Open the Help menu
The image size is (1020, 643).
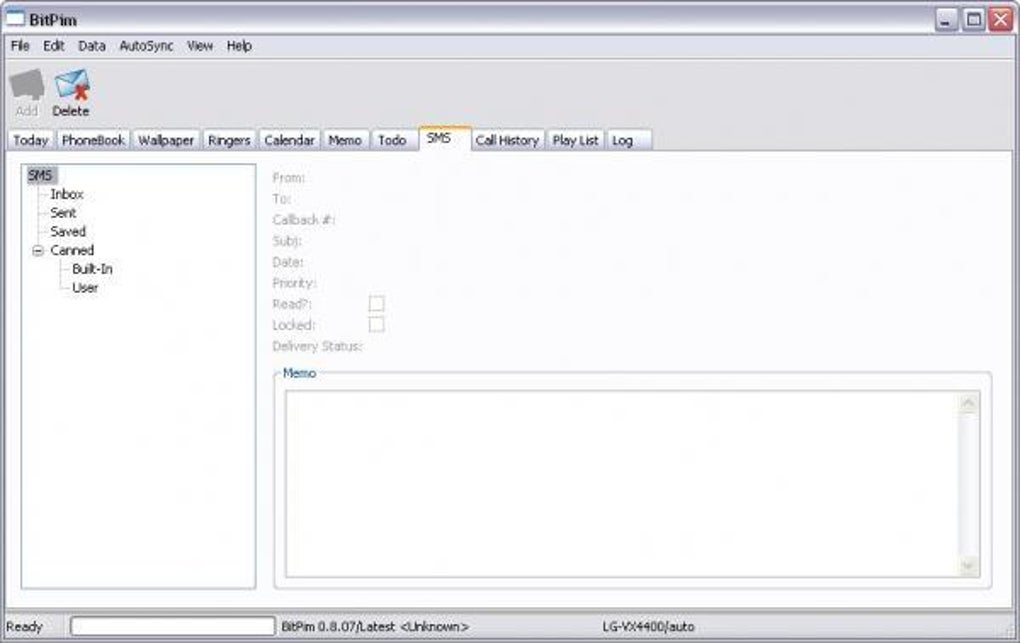tap(239, 46)
